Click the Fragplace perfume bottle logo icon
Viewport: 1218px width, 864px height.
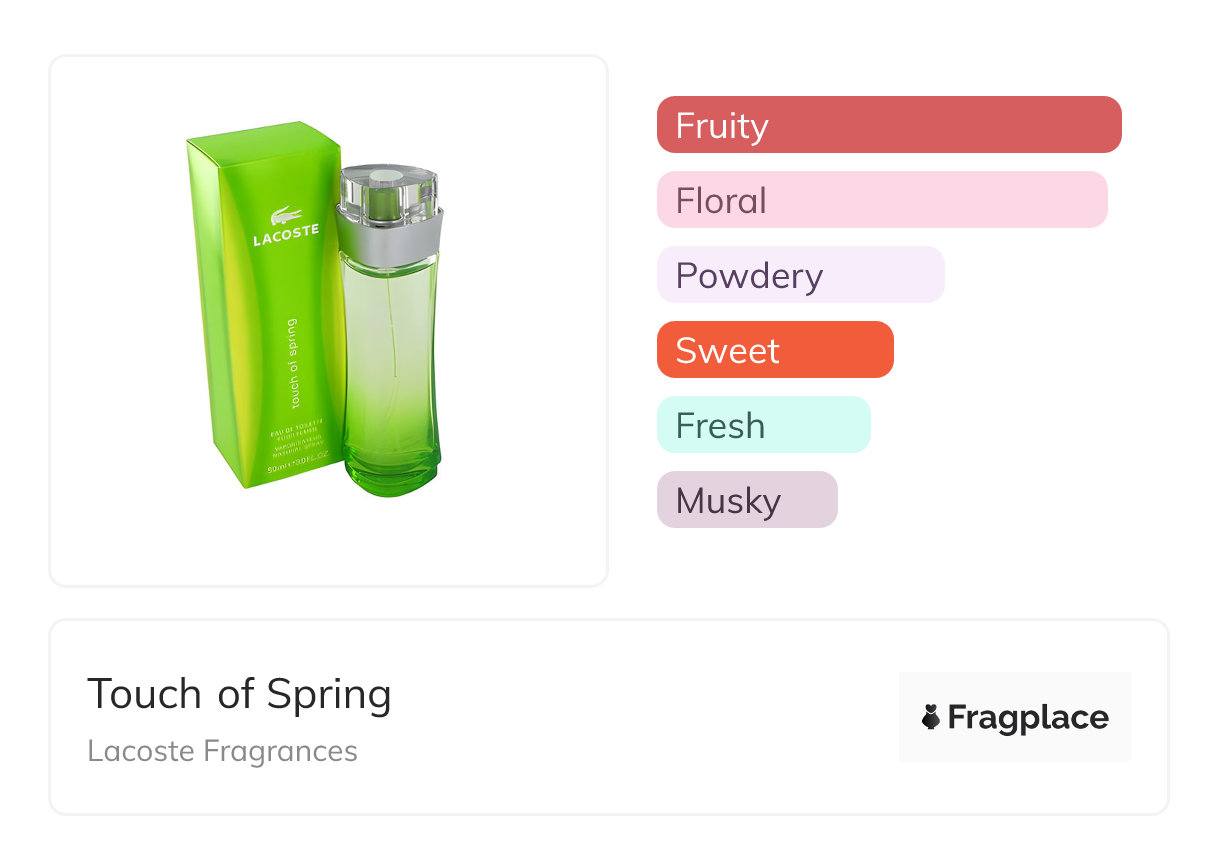(x=931, y=717)
